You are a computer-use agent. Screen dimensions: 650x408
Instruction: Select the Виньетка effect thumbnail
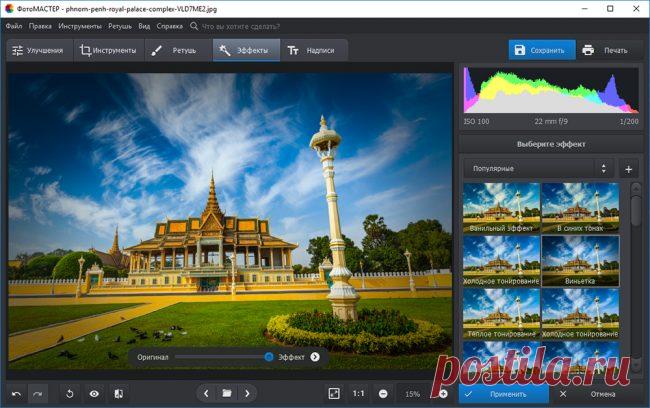(x=580, y=261)
